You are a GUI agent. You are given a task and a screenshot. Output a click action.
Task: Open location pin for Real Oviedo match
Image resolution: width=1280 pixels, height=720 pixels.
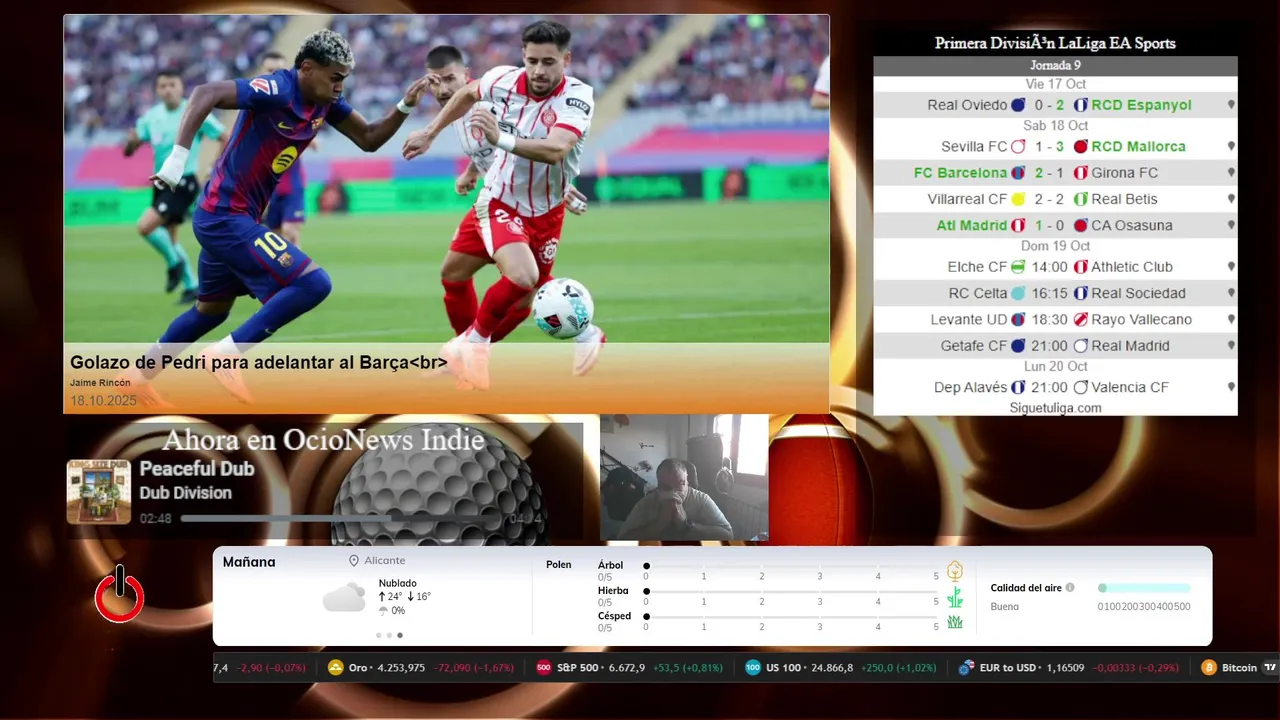click(1231, 105)
